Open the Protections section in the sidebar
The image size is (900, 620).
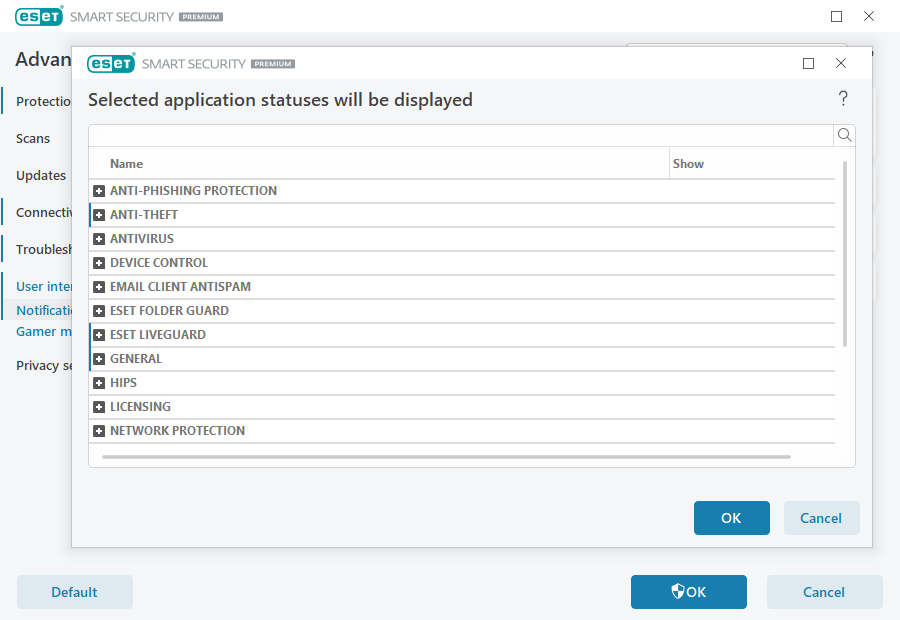point(44,102)
